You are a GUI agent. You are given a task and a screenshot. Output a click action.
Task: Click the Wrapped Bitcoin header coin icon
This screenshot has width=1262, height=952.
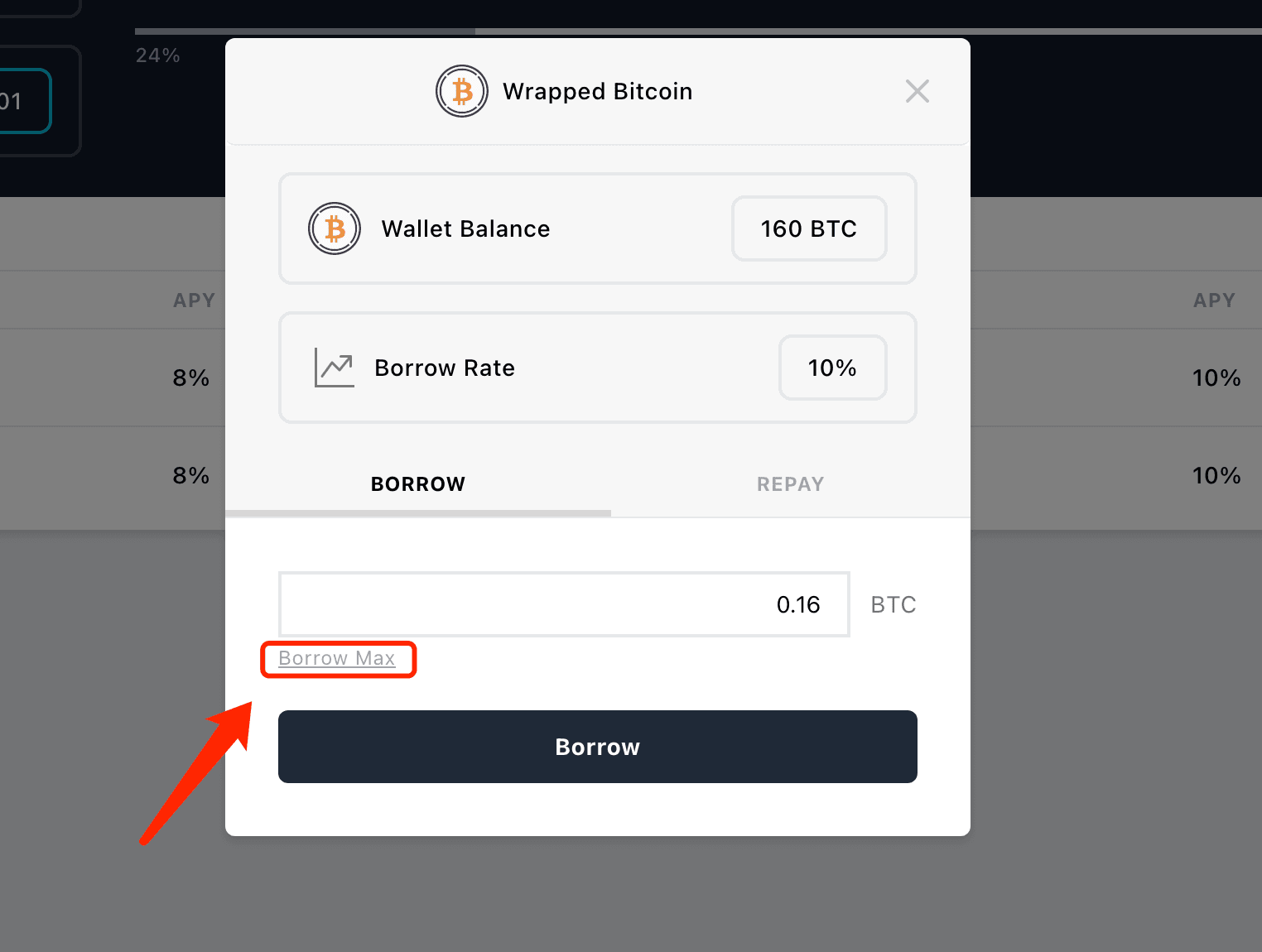pyautogui.click(x=462, y=91)
